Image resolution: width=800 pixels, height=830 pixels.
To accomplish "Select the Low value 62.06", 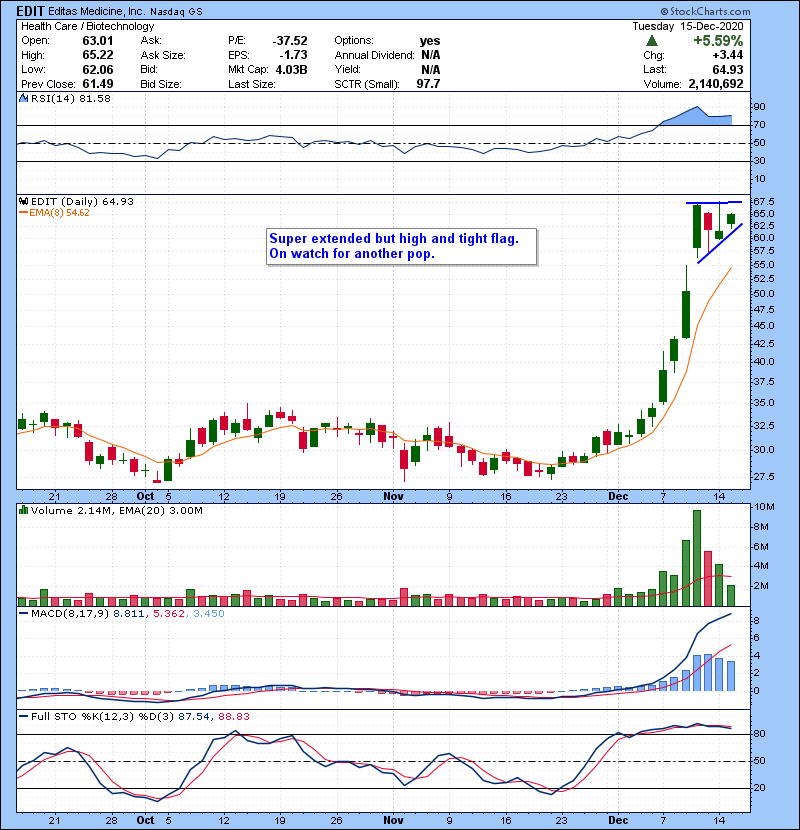I will tap(97, 69).
